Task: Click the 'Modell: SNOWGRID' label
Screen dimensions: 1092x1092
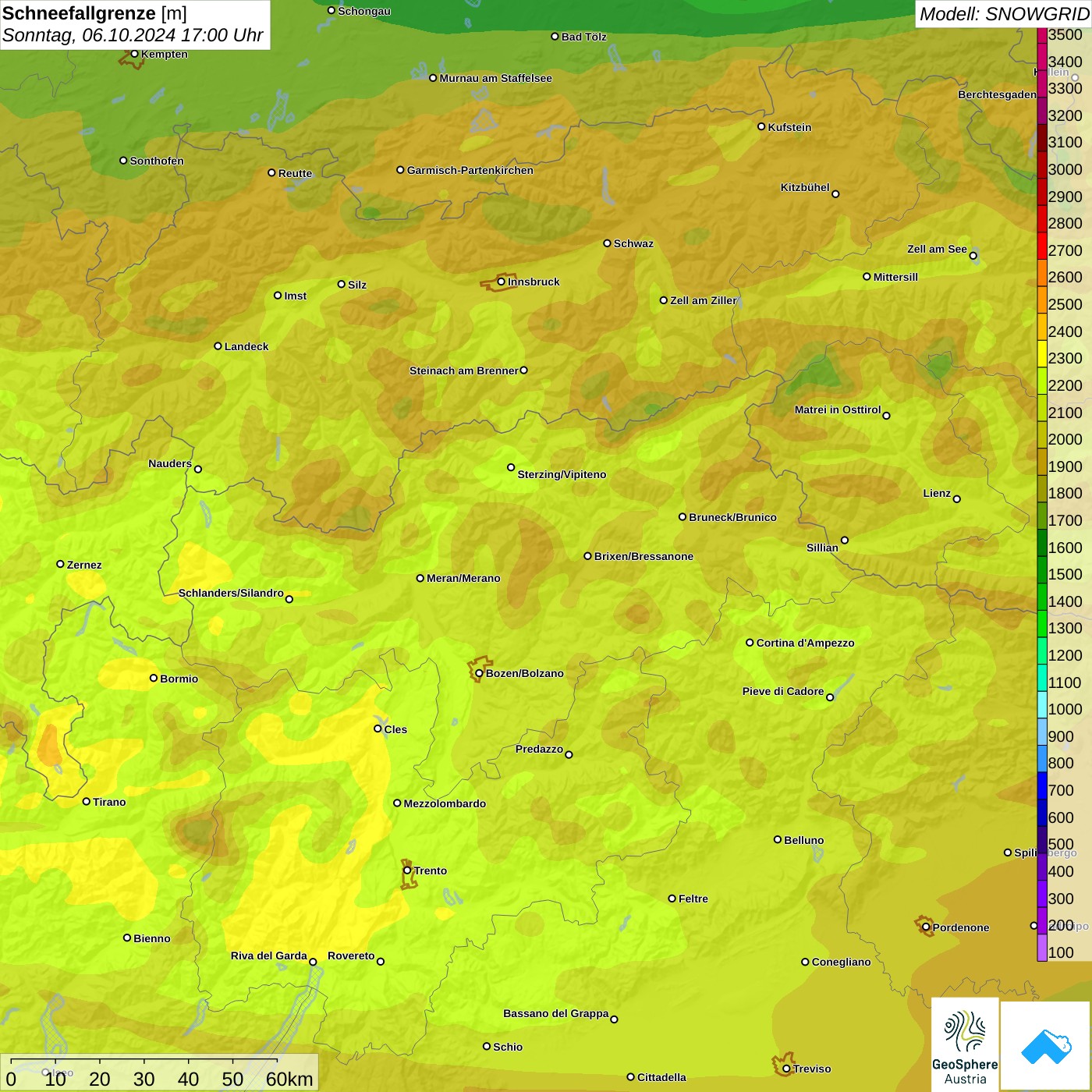Action: 1004,14
